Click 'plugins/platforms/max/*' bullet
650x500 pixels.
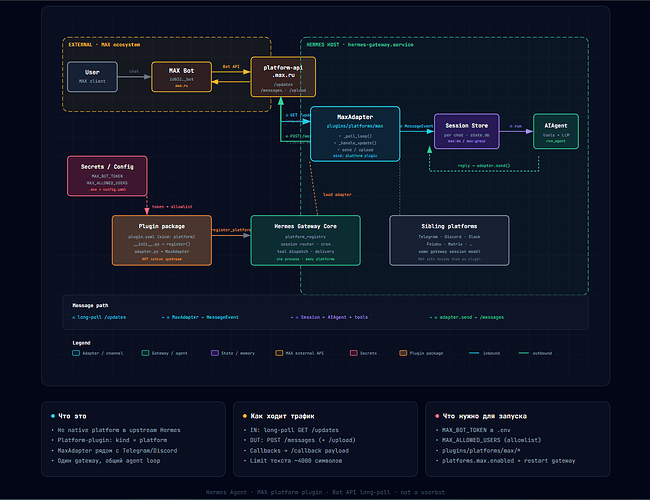tap(481, 450)
